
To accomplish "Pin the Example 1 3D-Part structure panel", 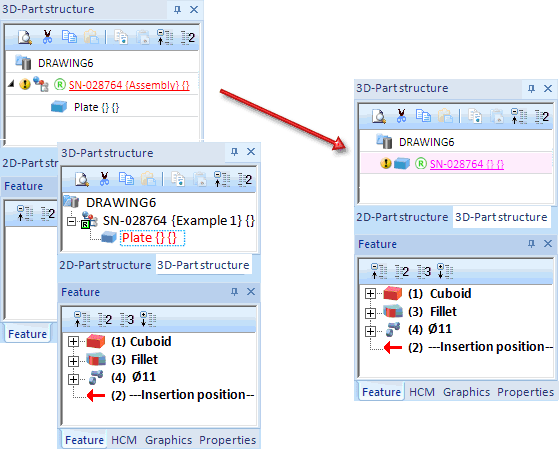I will click(234, 152).
